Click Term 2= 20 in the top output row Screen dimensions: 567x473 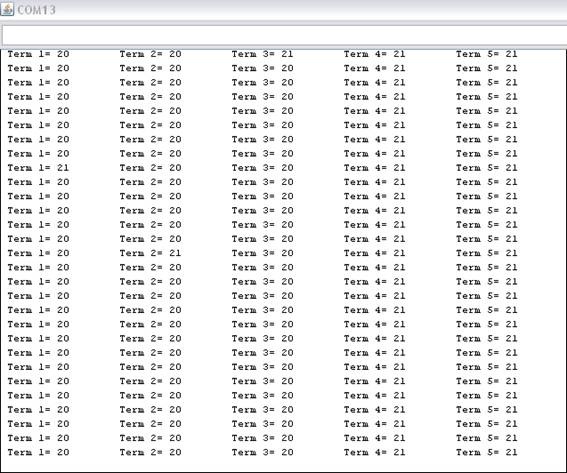(150, 54)
